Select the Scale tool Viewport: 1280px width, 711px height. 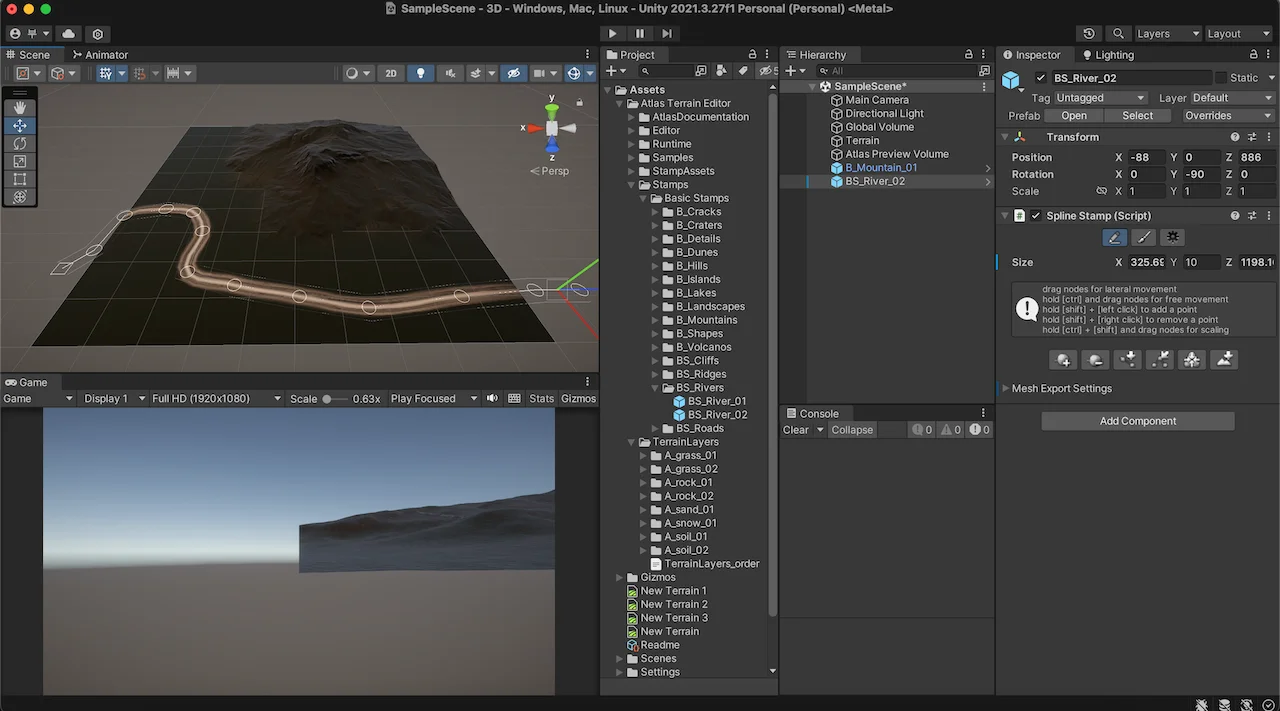[19, 162]
